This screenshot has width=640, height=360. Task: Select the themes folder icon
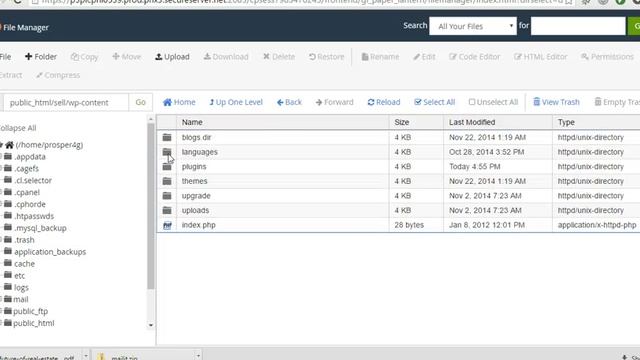[x=167, y=181]
